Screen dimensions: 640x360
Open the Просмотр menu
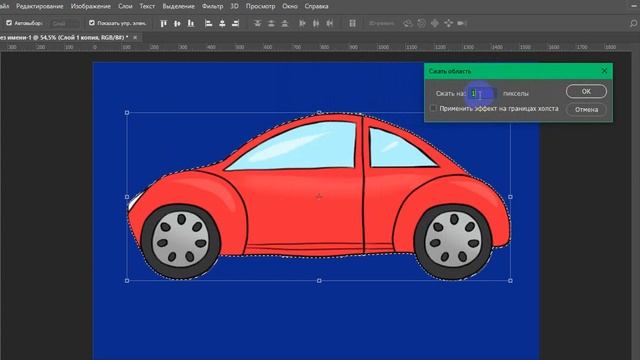[260, 6]
